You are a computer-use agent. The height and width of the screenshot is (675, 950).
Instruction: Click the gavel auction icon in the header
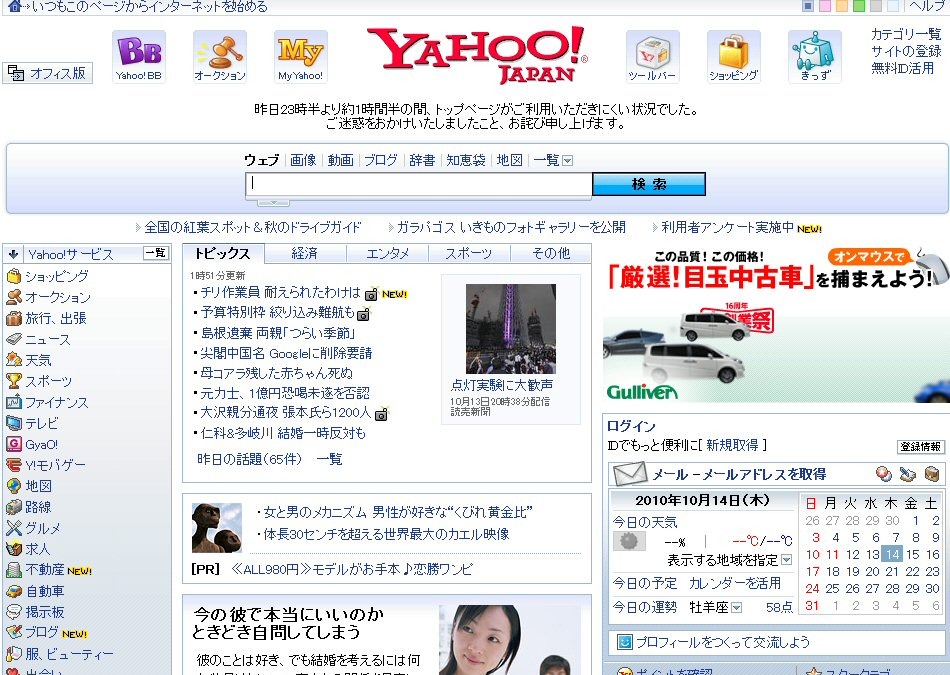[220, 56]
